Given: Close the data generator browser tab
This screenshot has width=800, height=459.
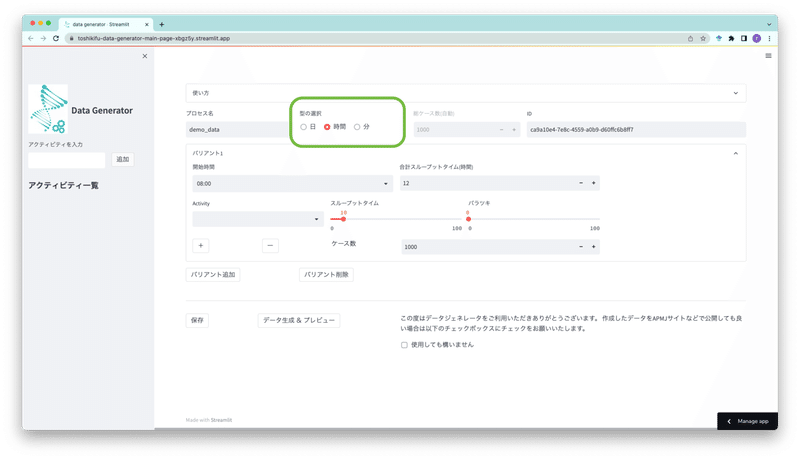Looking at the screenshot, I should pos(147,24).
